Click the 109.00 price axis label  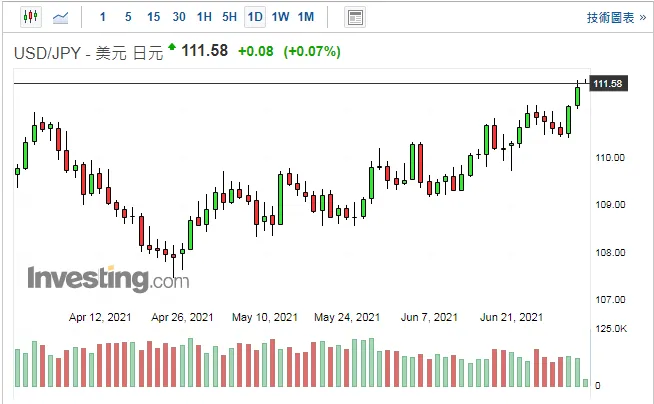610,205
